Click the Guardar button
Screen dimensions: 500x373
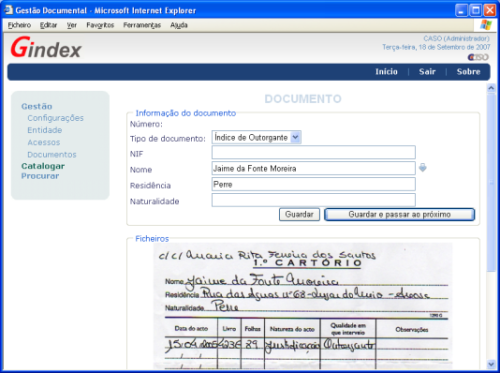(299, 214)
